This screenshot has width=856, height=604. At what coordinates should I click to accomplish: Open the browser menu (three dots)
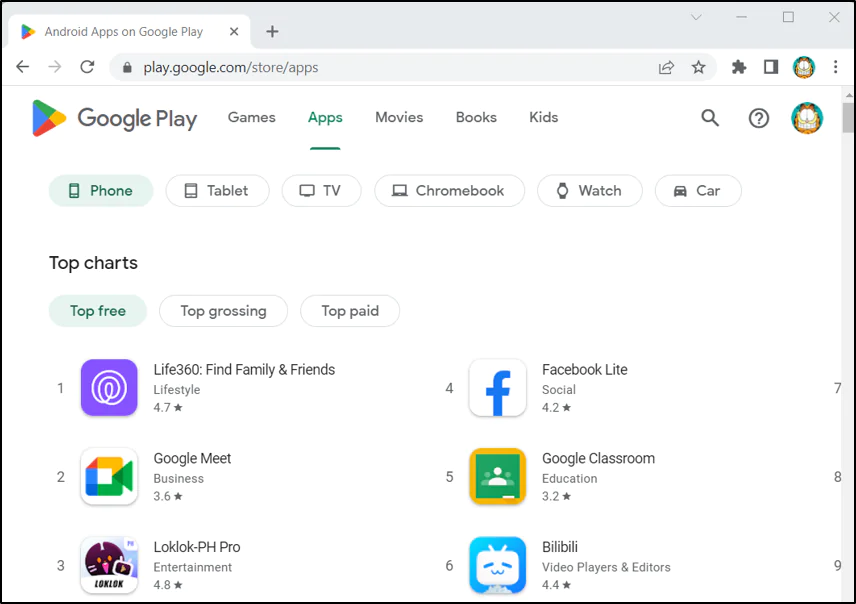(x=836, y=66)
